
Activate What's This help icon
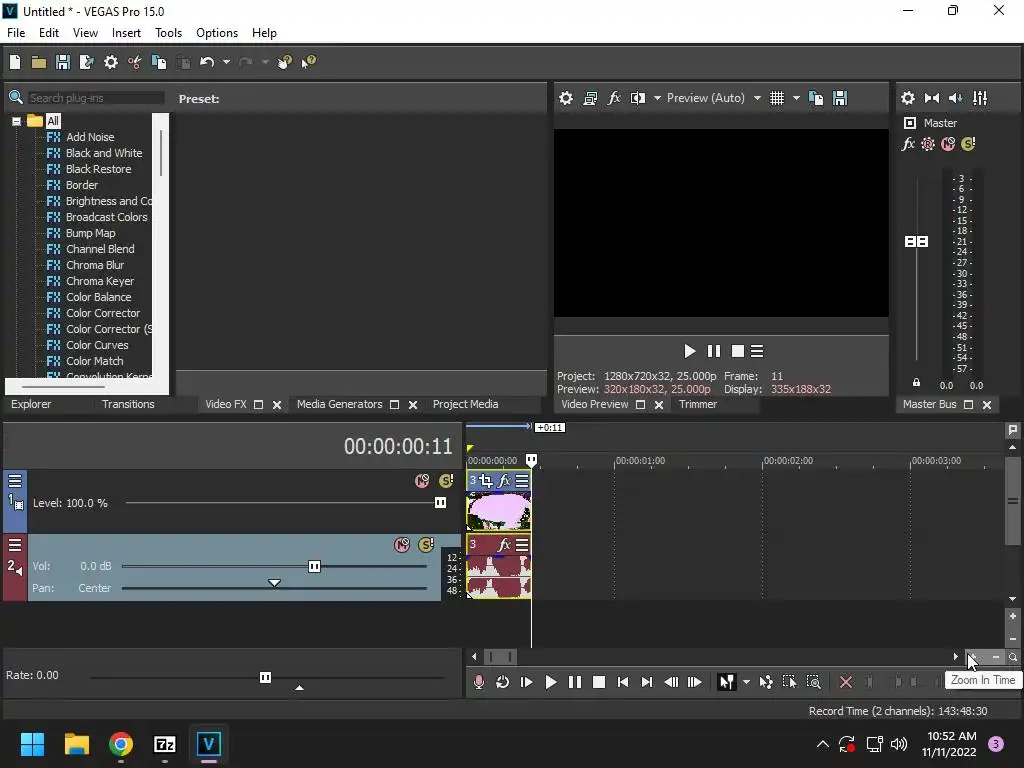[x=308, y=62]
